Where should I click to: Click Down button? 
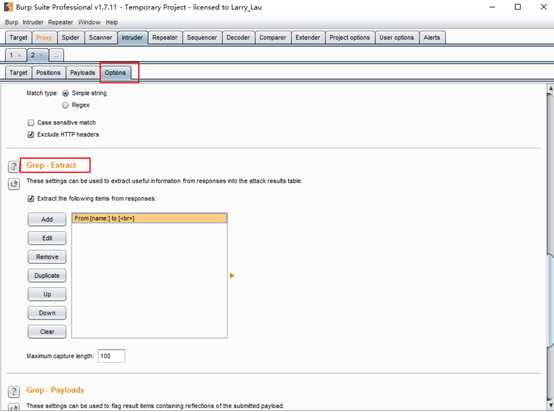coord(47,313)
